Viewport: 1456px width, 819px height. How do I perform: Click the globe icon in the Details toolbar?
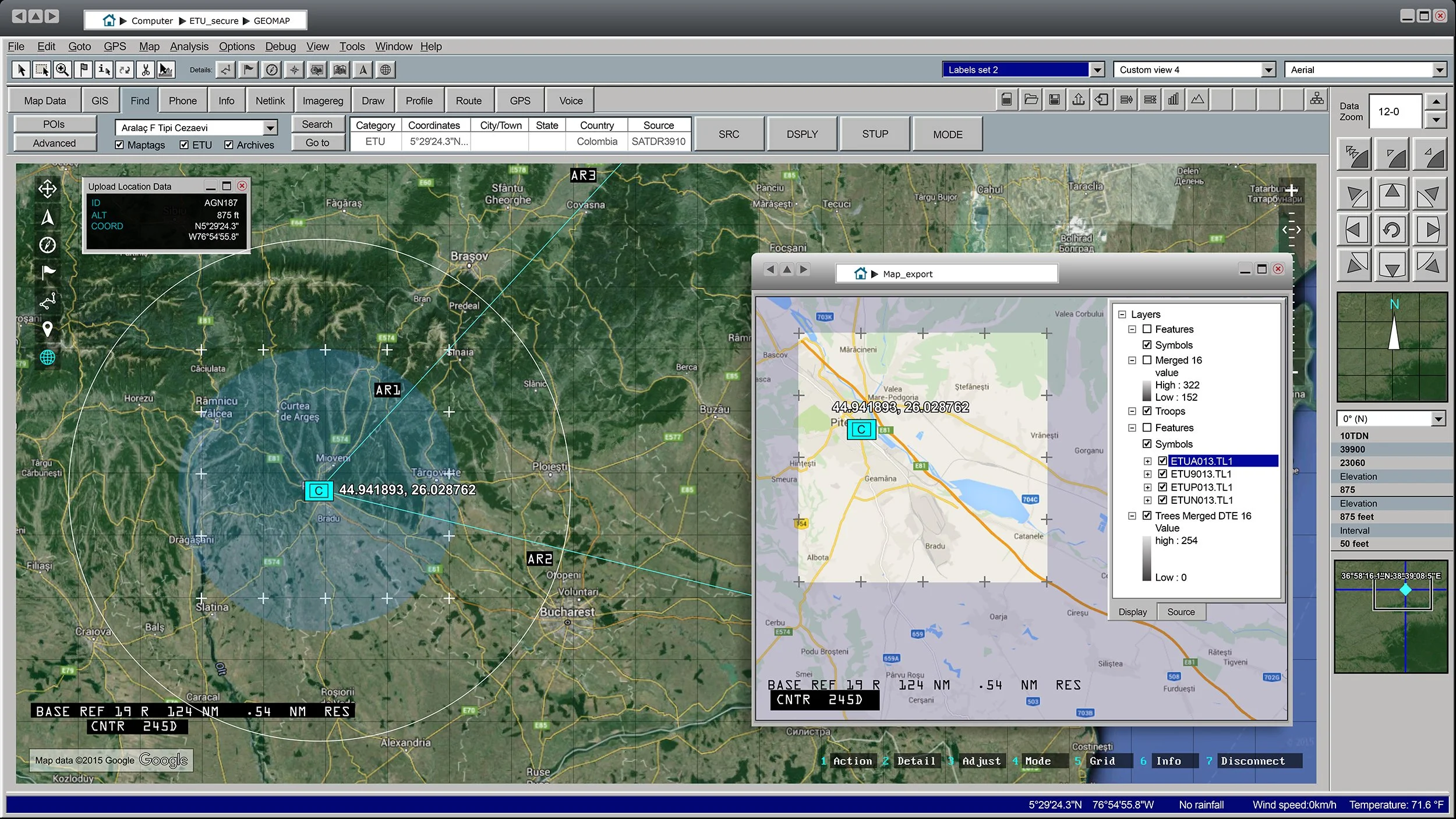point(385,70)
